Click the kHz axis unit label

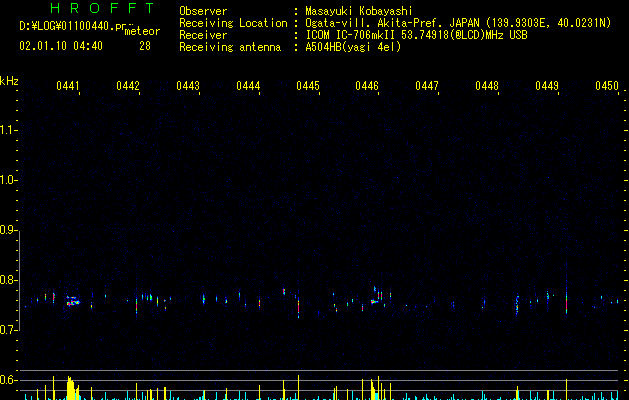(9, 81)
